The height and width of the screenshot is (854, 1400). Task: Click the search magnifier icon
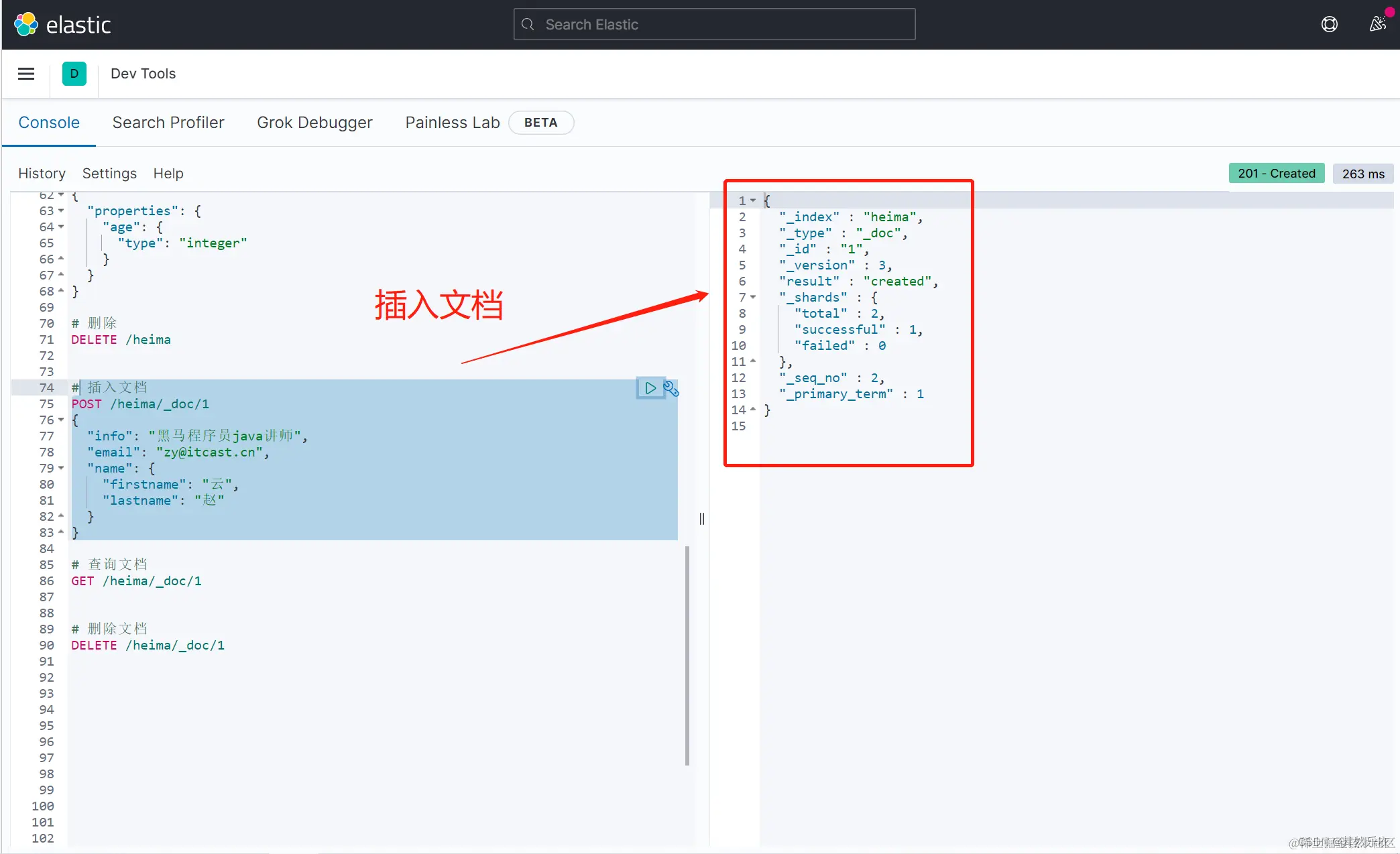pyautogui.click(x=528, y=25)
